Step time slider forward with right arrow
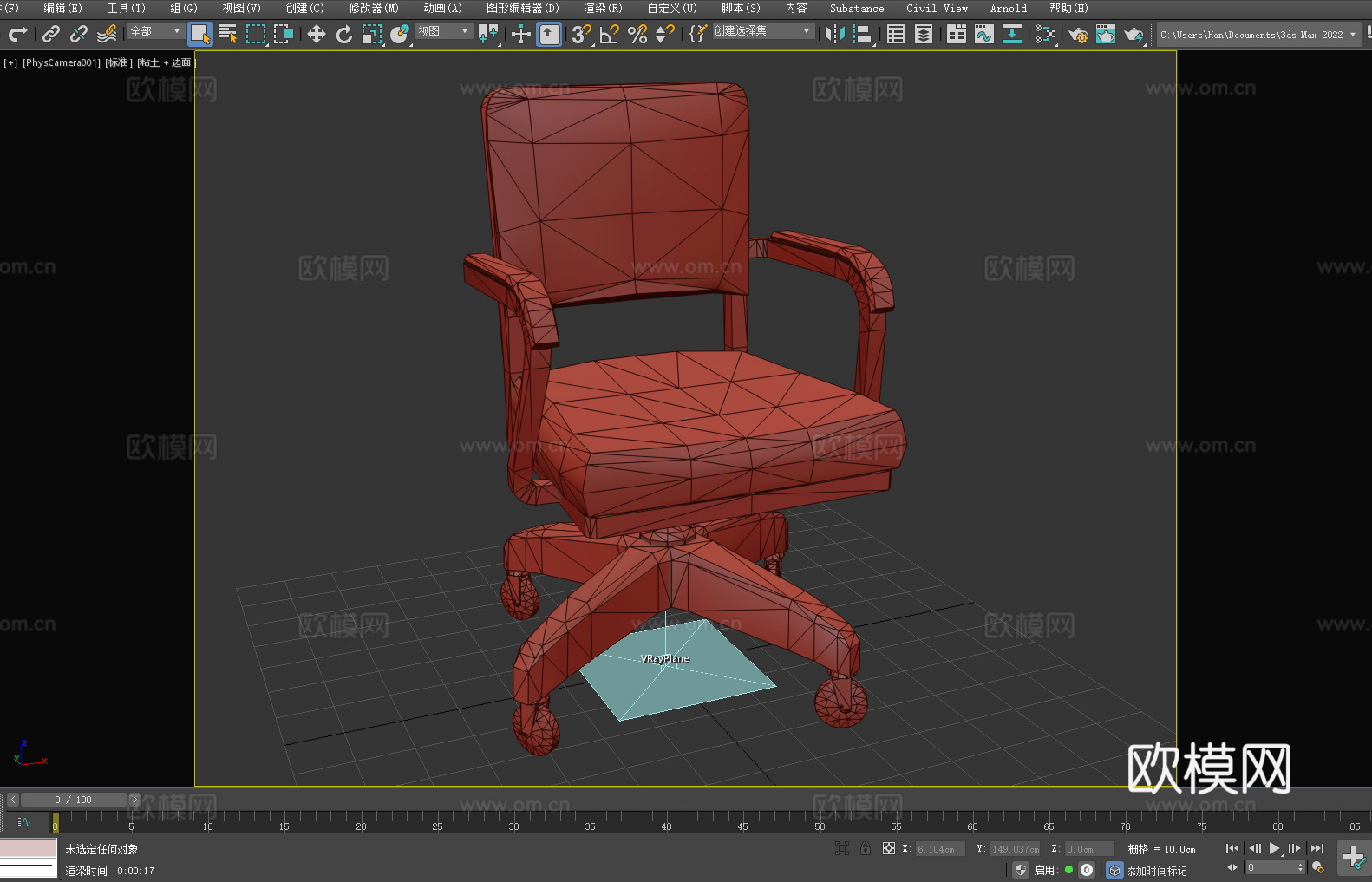 pyautogui.click(x=134, y=800)
